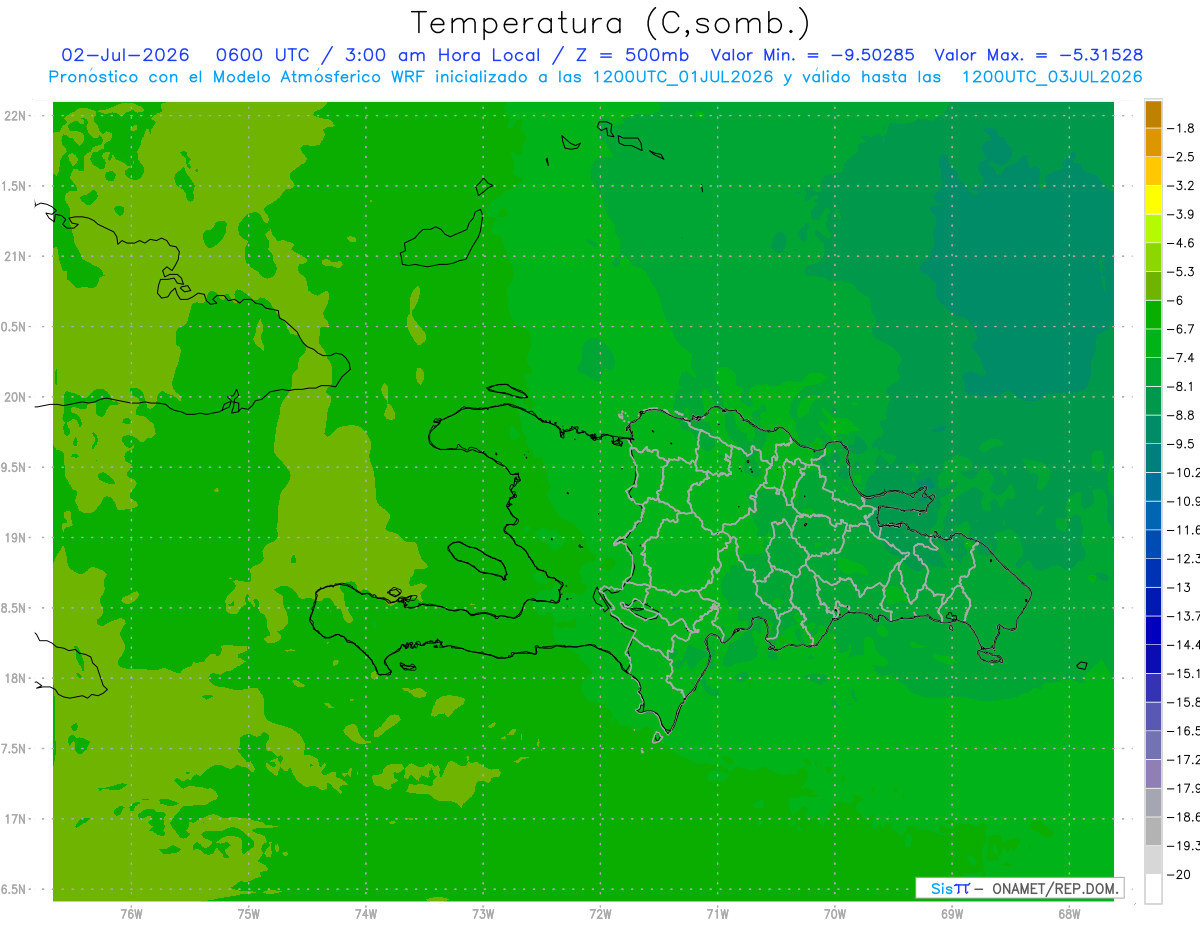This screenshot has width=1200, height=927.
Task: Click the "-9.5" legend value
Action: click(1181, 444)
